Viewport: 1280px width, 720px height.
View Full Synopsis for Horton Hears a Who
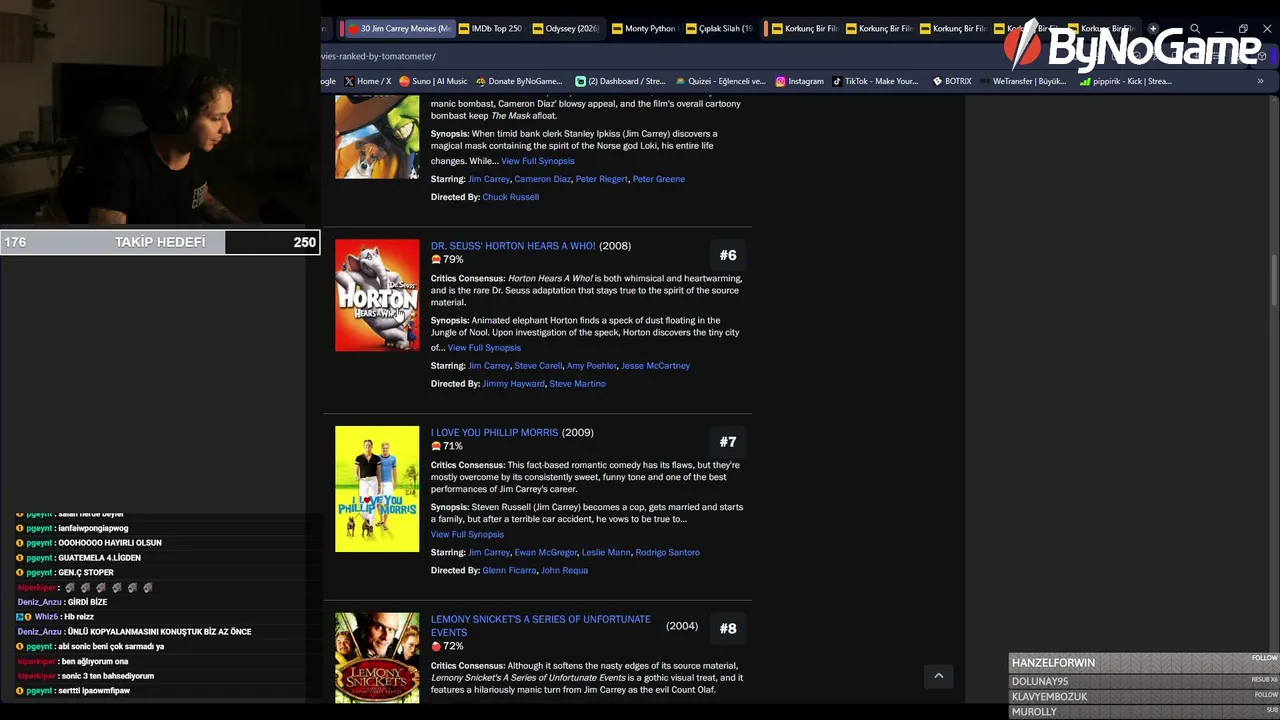tap(484, 348)
